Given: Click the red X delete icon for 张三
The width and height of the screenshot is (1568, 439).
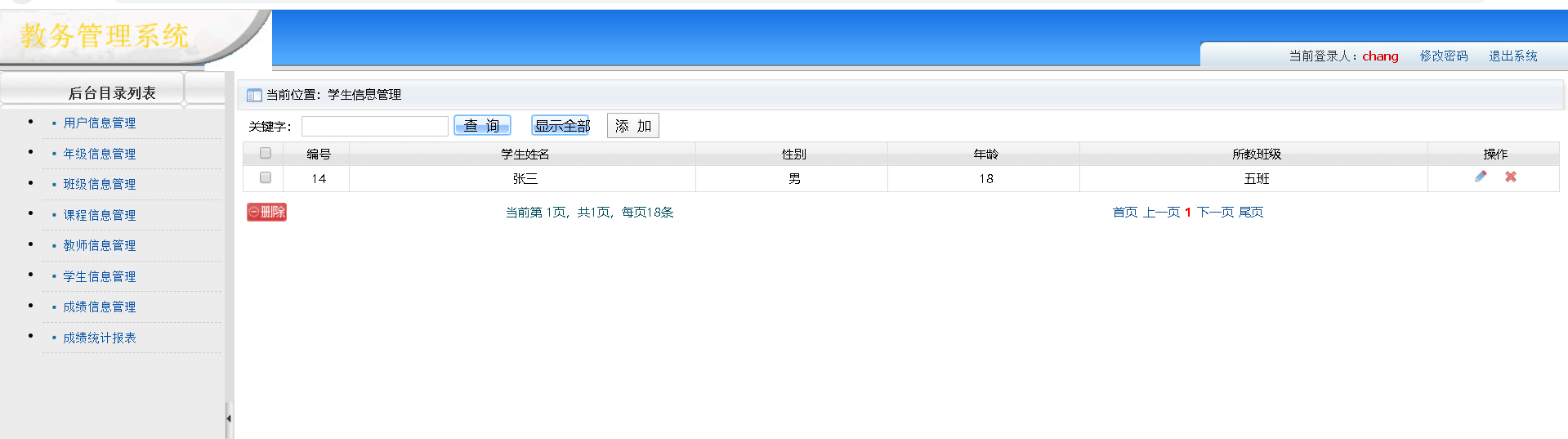Looking at the screenshot, I should 1511,177.
